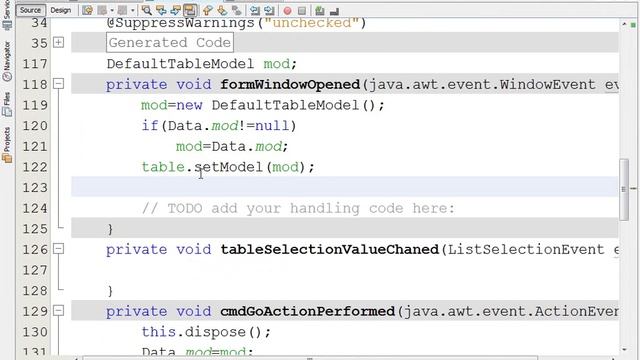Click the Comment toolbar icon
Image resolution: width=640 pixels, height=360 pixels.
[320, 10]
